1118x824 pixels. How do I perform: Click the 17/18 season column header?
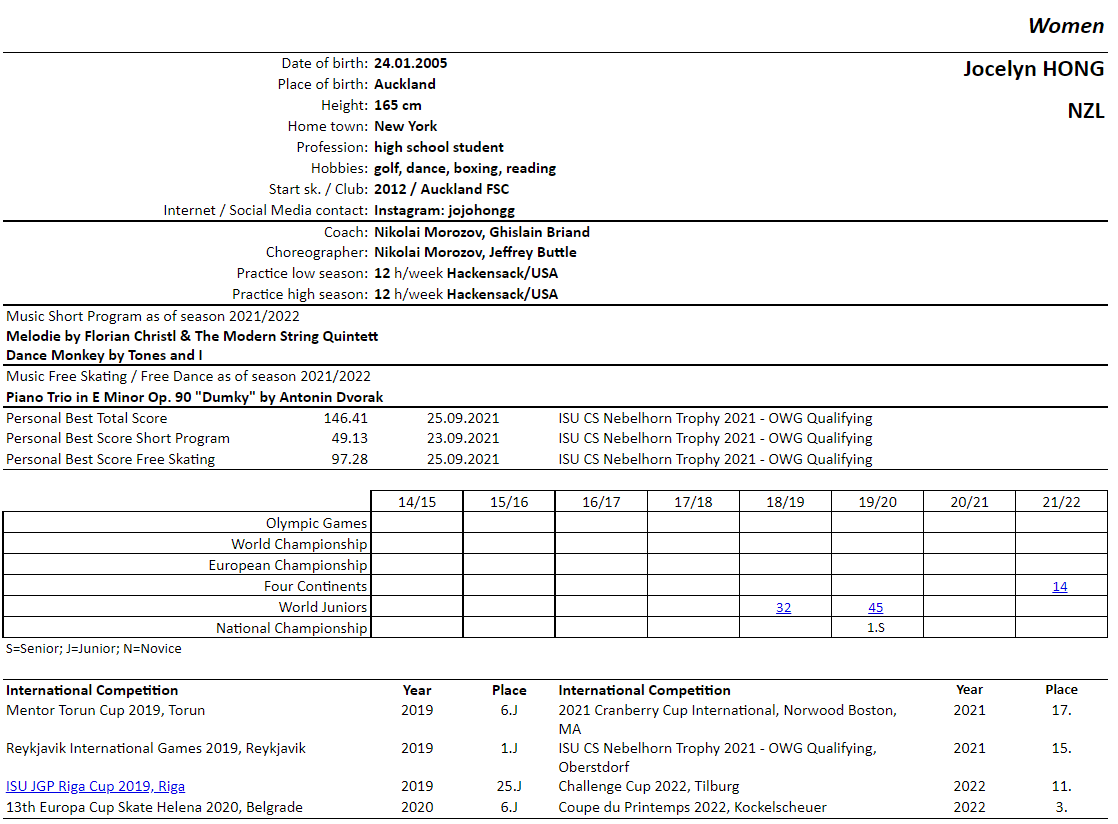[693, 502]
